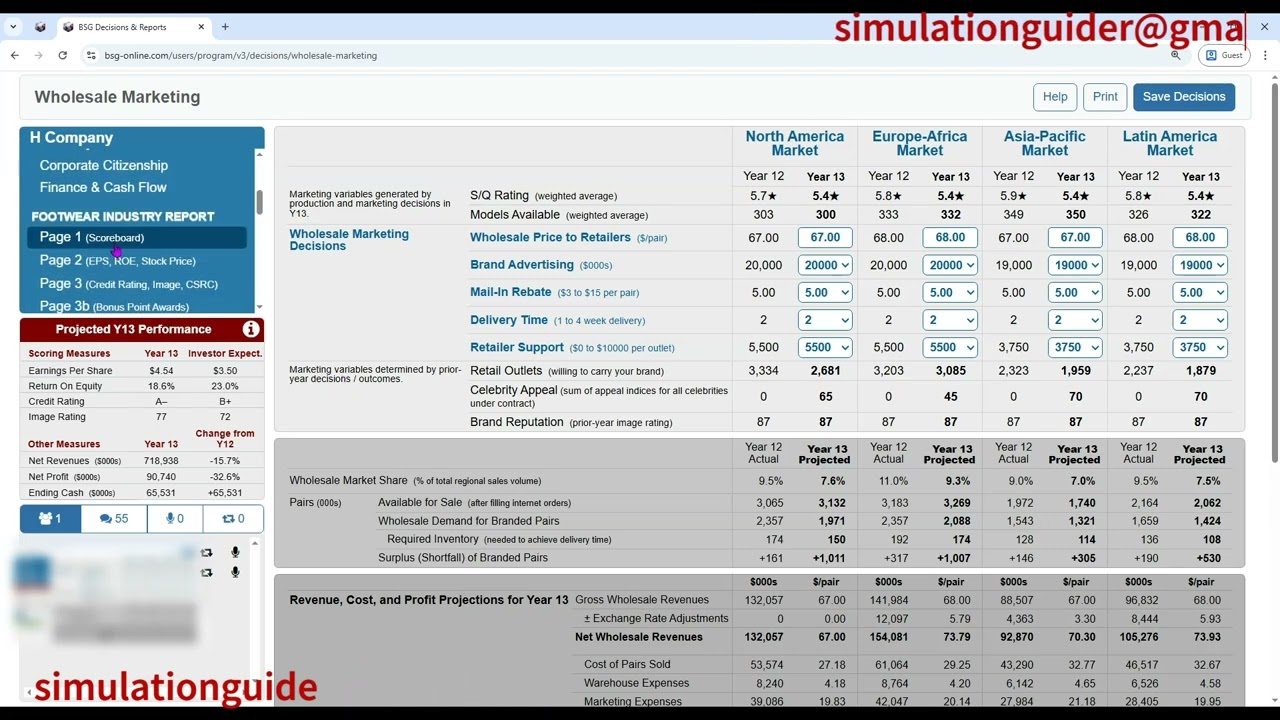
Task: Click the Print button
Action: point(1105,96)
